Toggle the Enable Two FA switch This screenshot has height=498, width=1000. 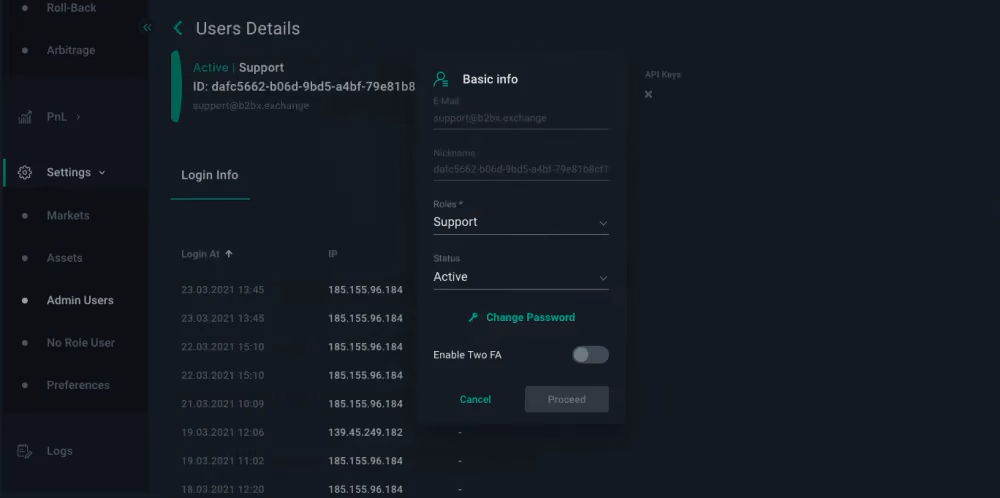pos(590,355)
